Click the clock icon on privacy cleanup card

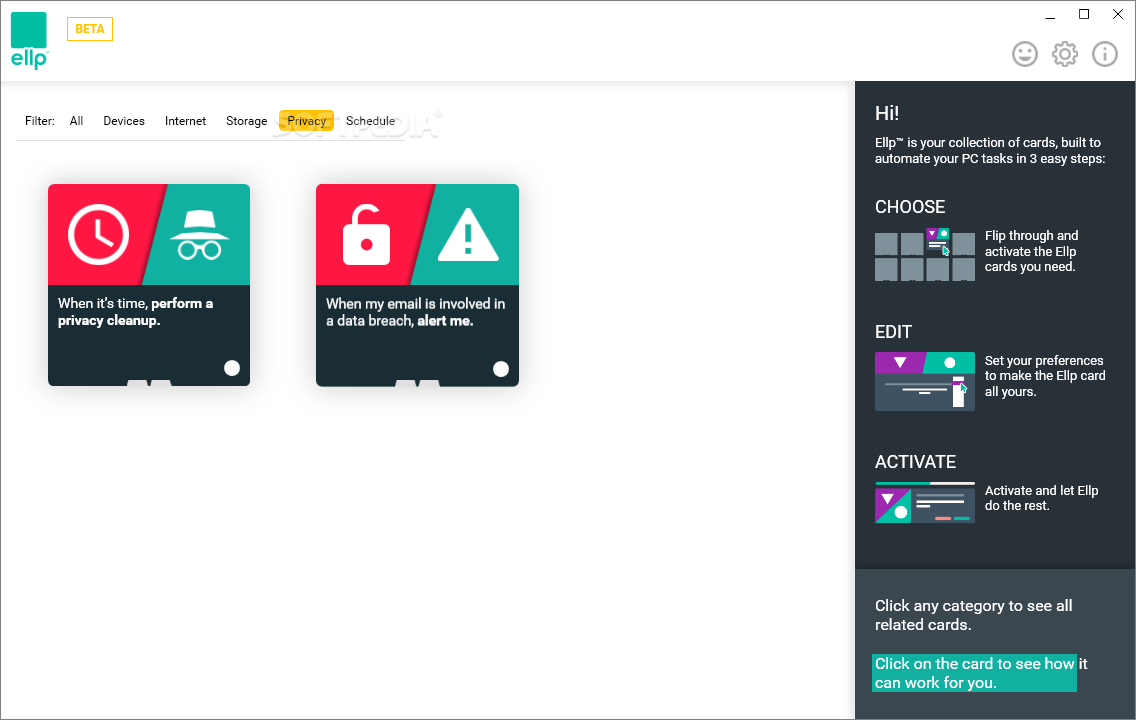[x=99, y=235]
